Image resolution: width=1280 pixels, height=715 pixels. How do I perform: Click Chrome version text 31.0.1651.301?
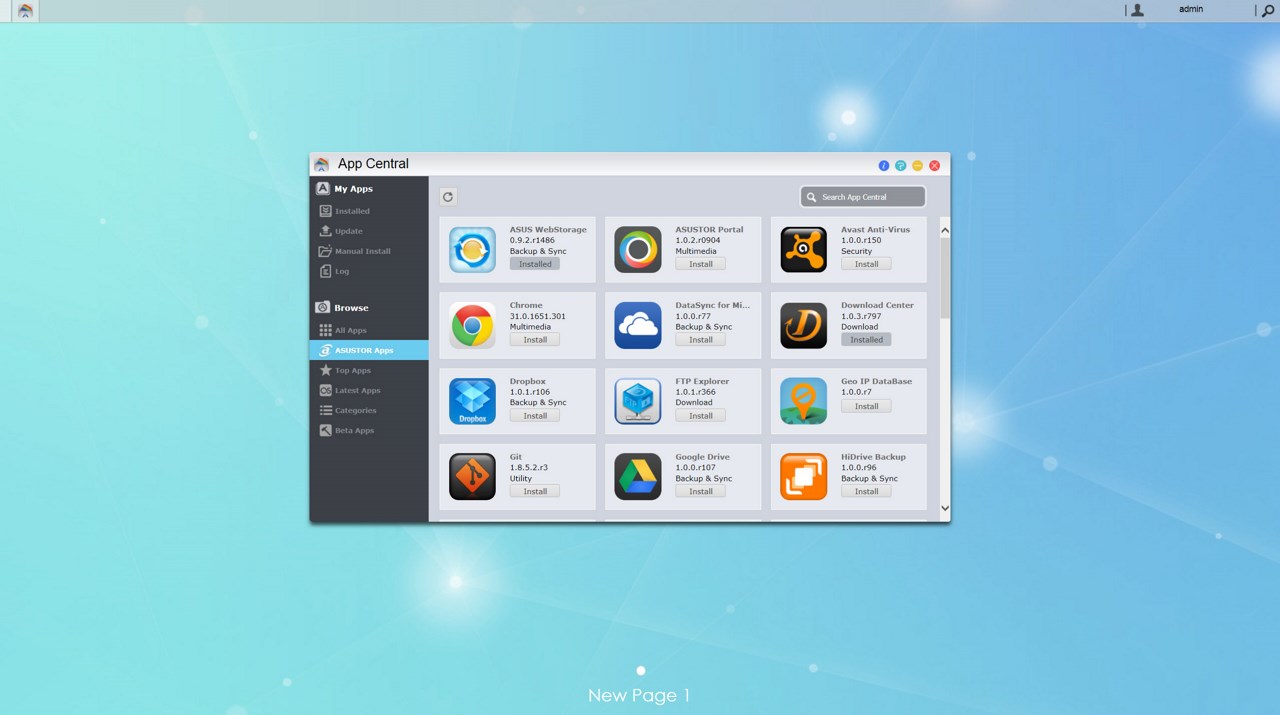[x=538, y=316]
